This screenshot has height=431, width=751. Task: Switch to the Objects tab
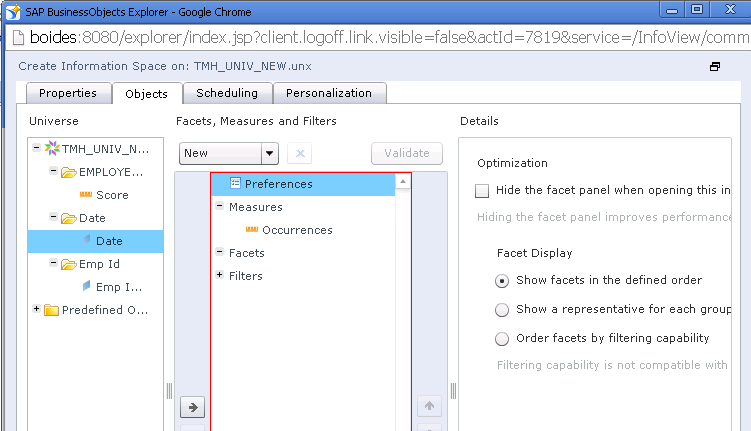pos(147,93)
